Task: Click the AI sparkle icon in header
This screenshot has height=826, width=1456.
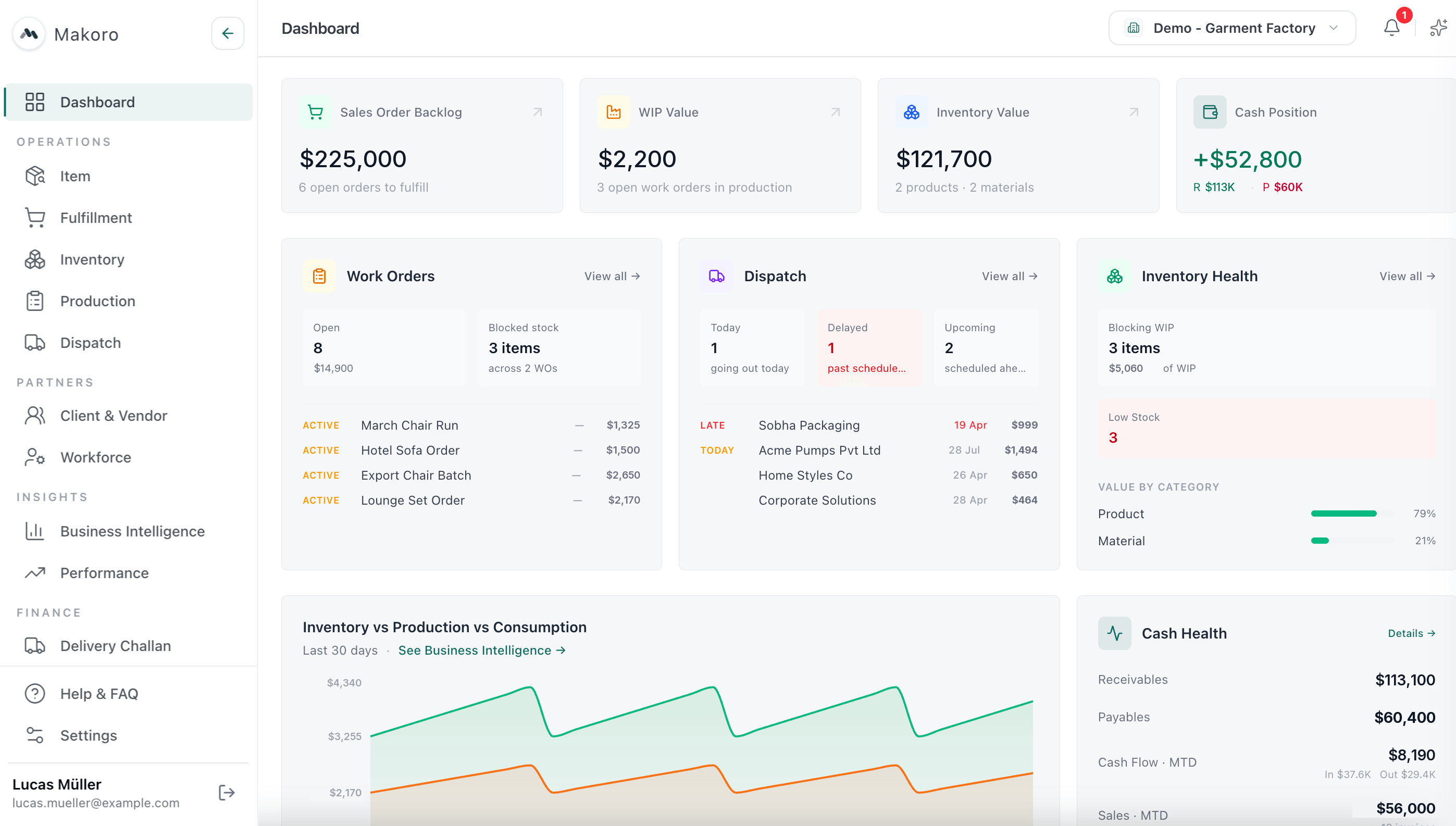Action: coord(1438,28)
